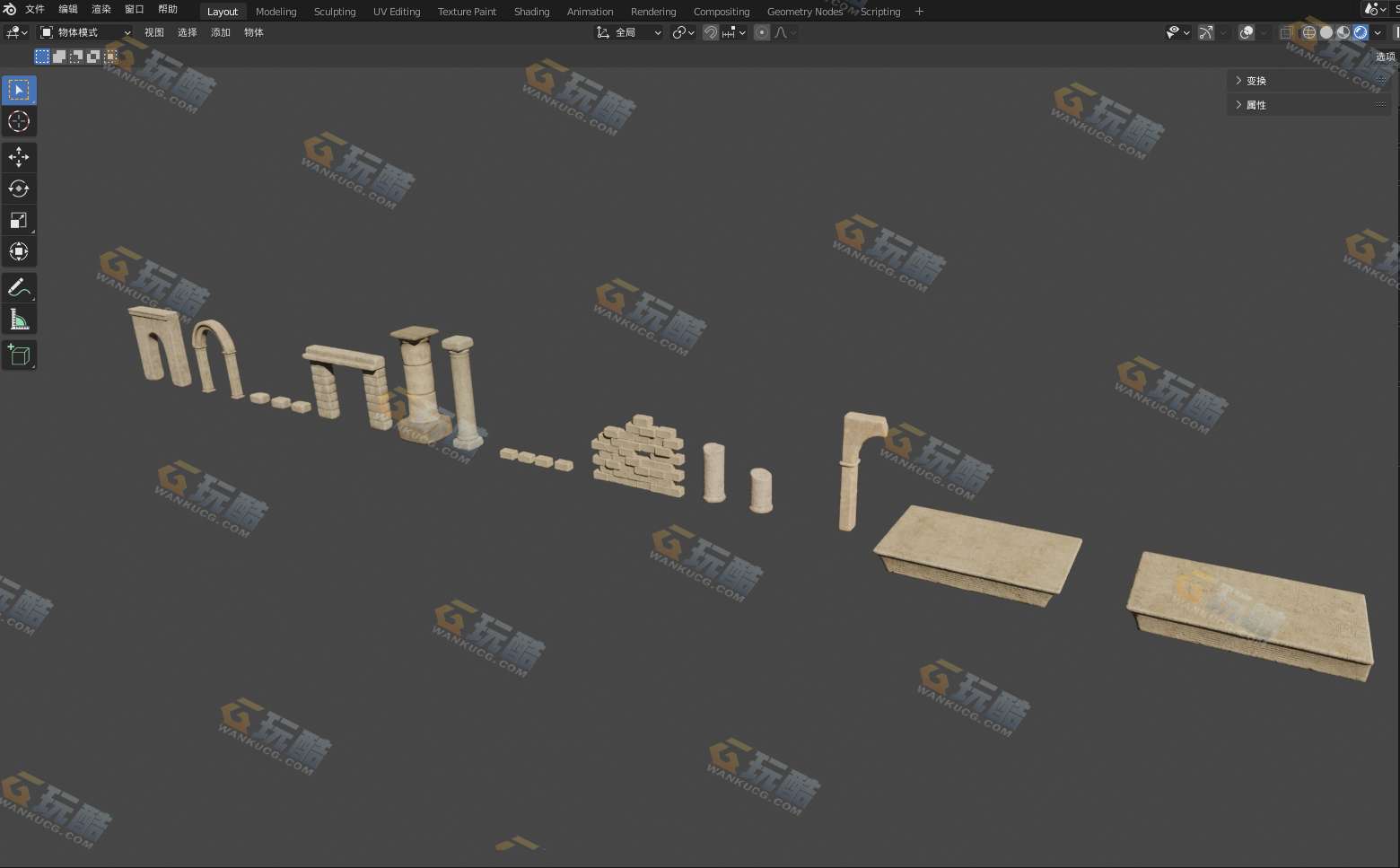Select the Select Box tool

point(19,90)
